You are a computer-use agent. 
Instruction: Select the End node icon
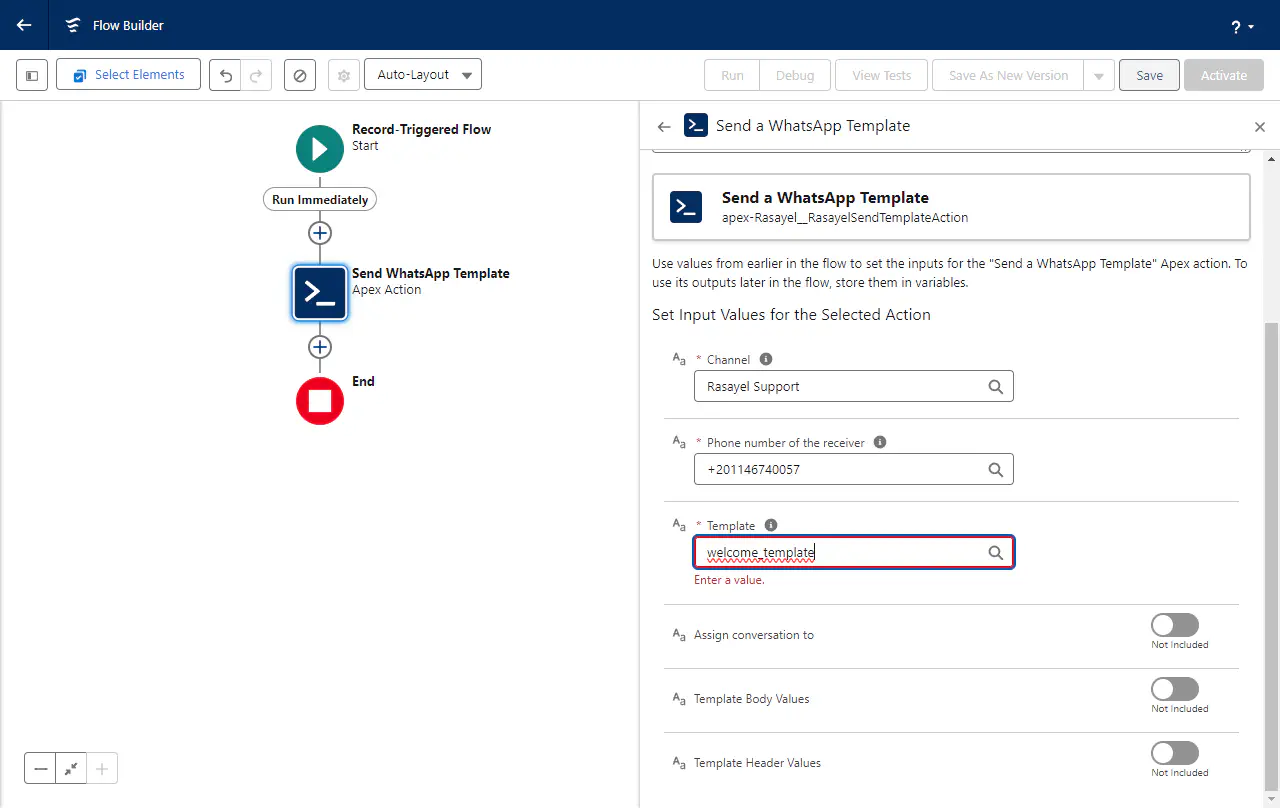coord(320,401)
